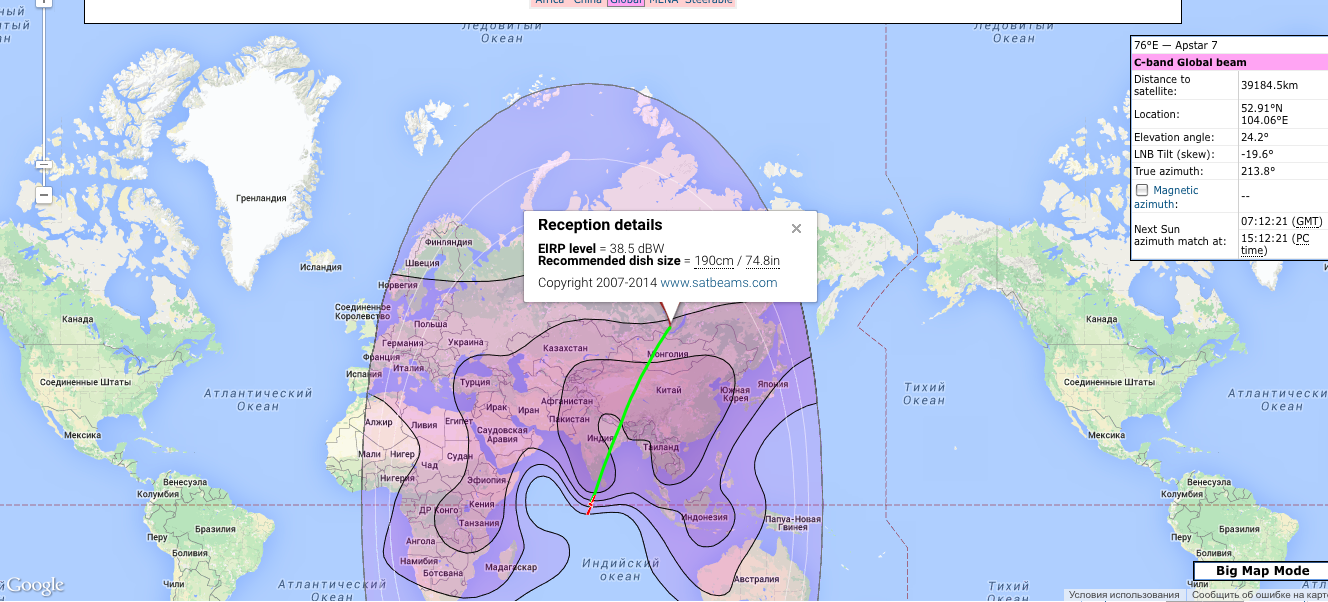Click the 190cm dish size value

714,261
